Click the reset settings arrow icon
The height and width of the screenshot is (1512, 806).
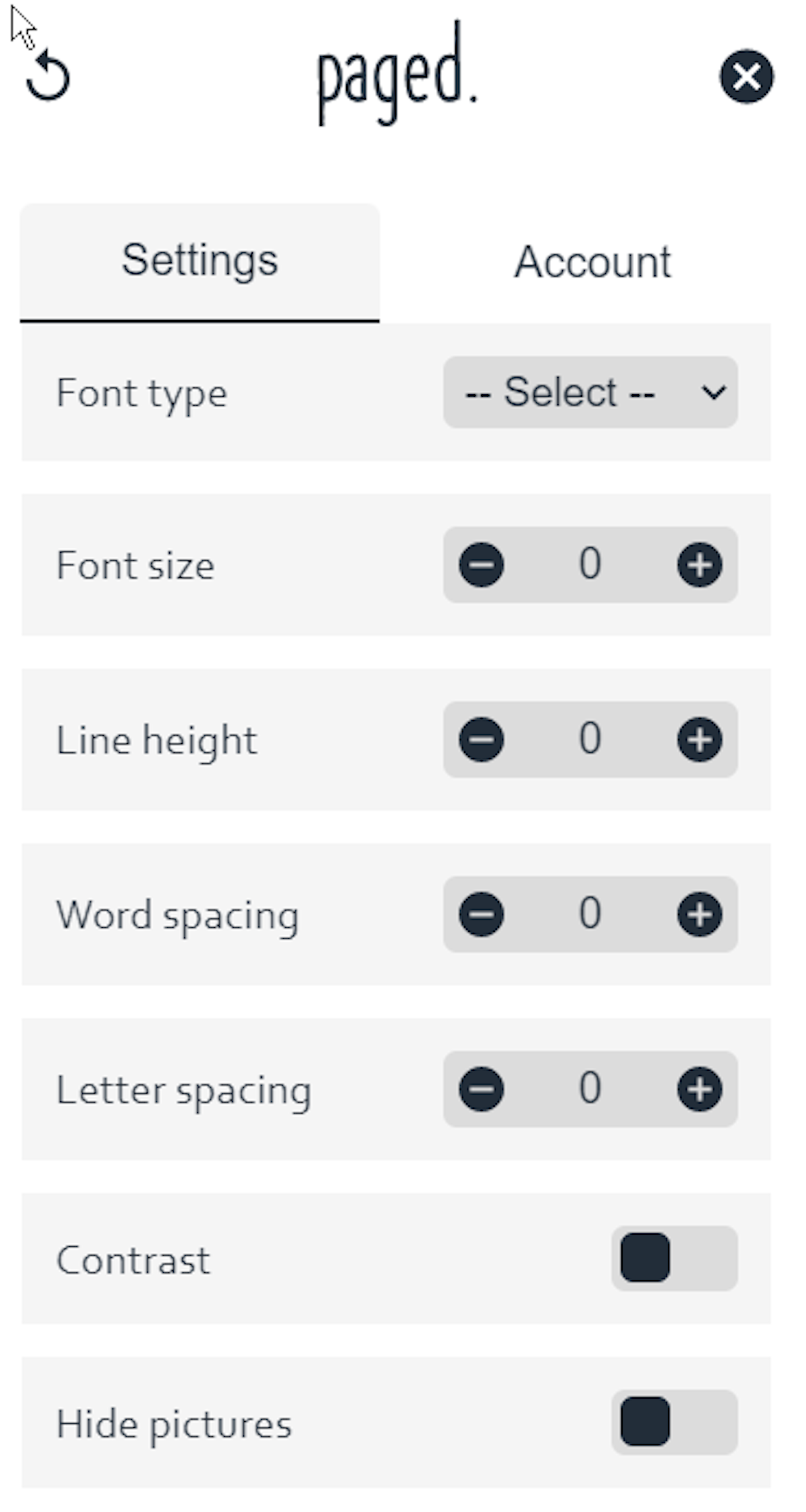[x=48, y=77]
